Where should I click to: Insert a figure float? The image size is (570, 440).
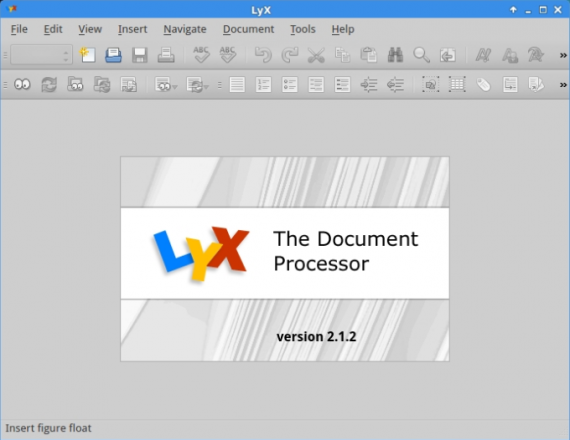[x=430, y=85]
